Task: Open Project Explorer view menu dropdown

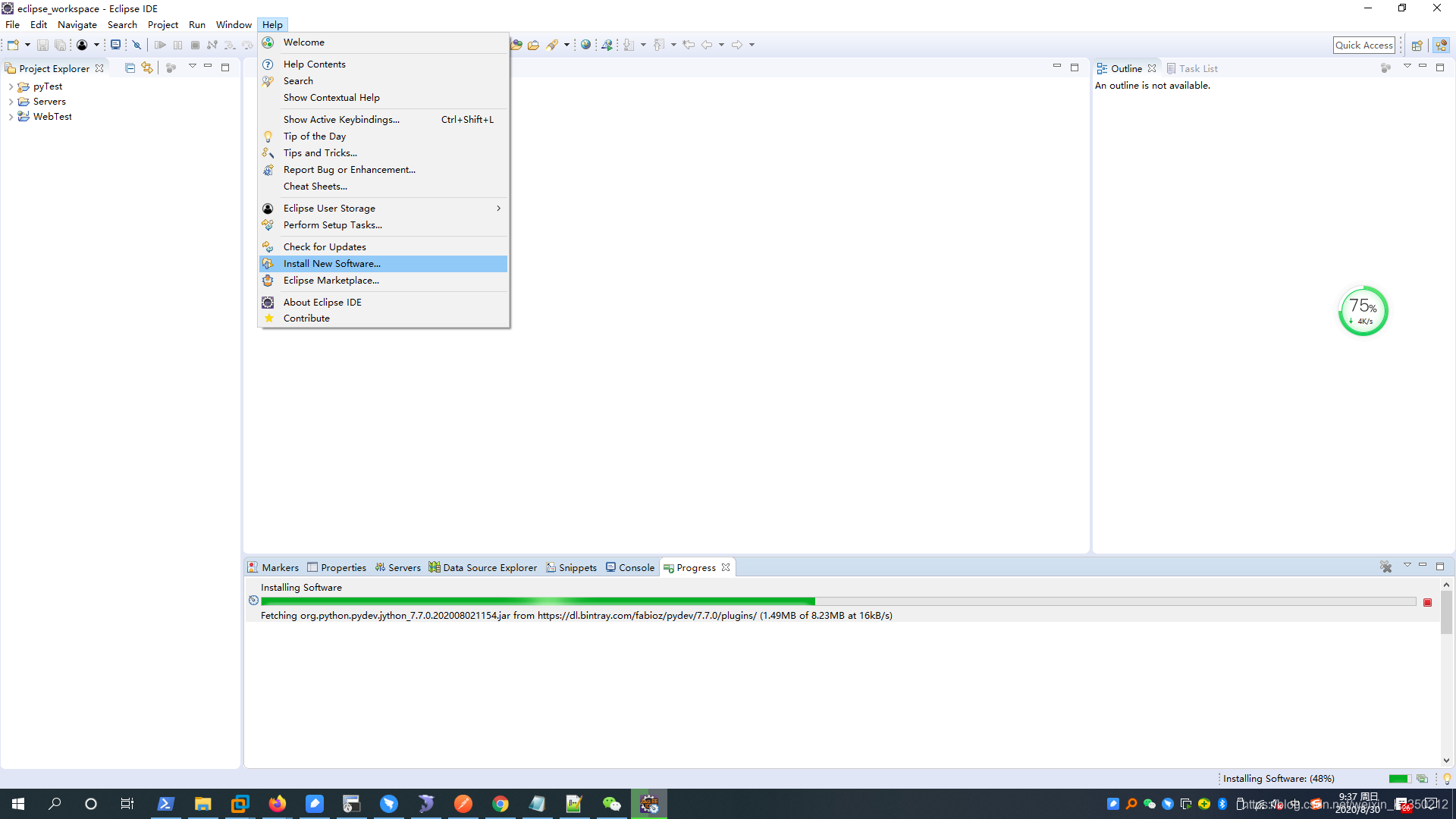Action: [193, 67]
